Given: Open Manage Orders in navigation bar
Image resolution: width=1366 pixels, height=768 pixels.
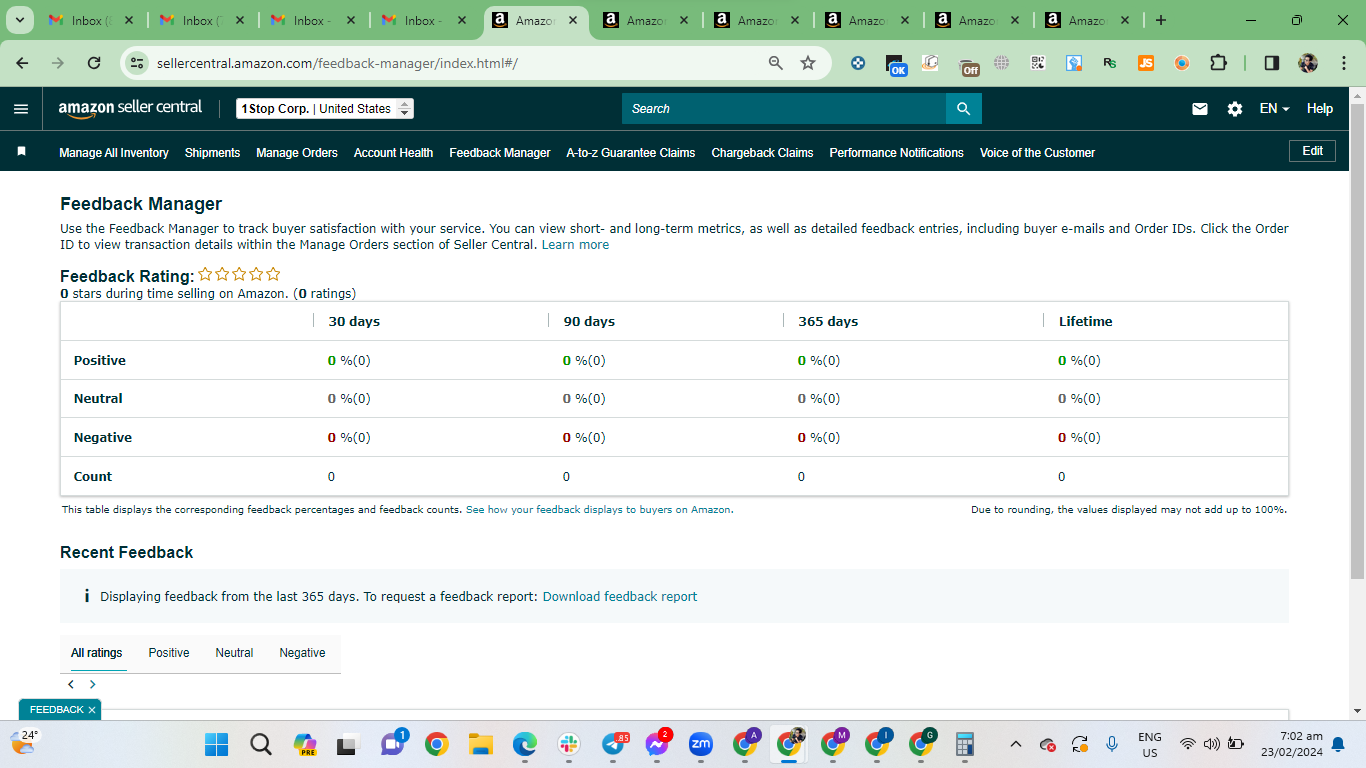Looking at the screenshot, I should click(x=297, y=153).
